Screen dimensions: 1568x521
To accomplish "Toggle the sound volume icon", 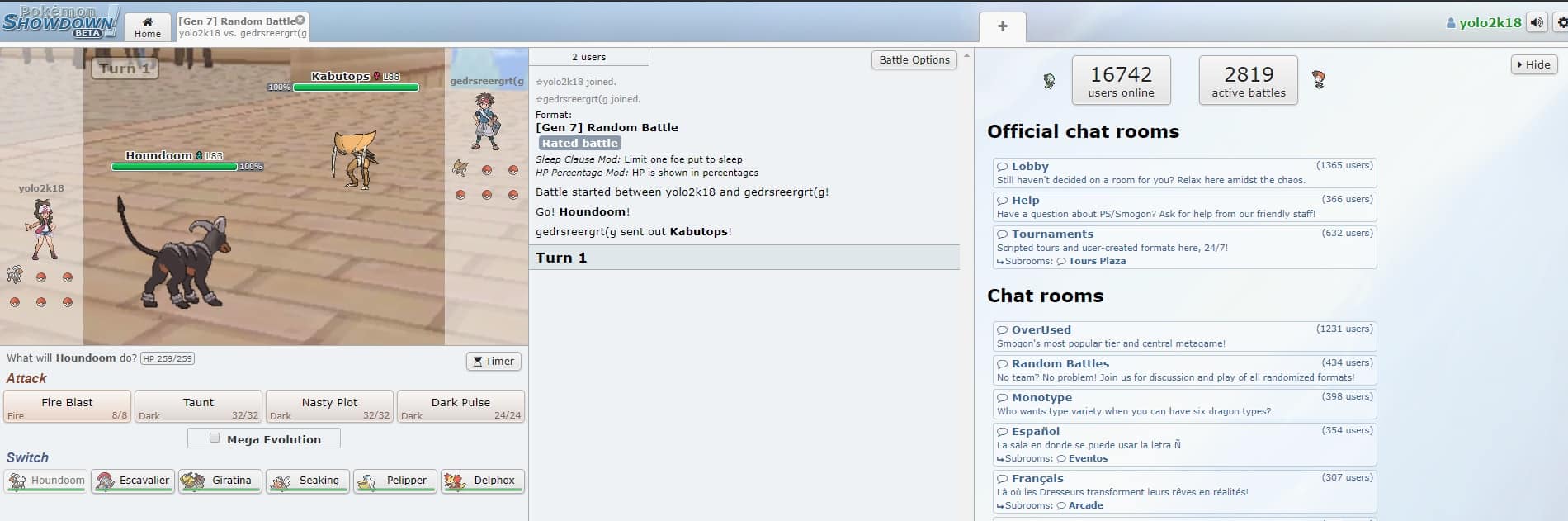I will (1537, 22).
